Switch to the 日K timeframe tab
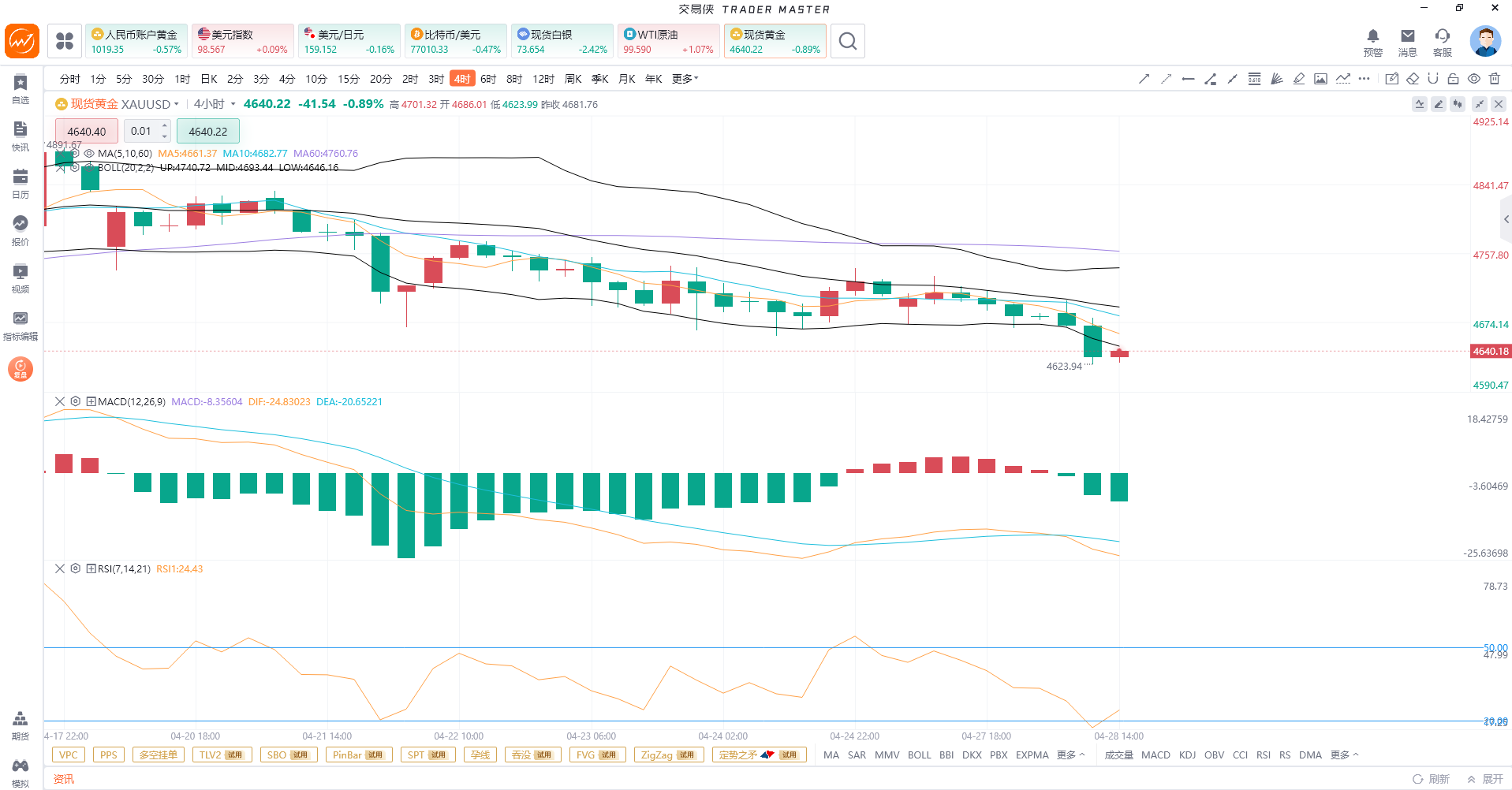This screenshot has height=790, width=1512. click(209, 79)
